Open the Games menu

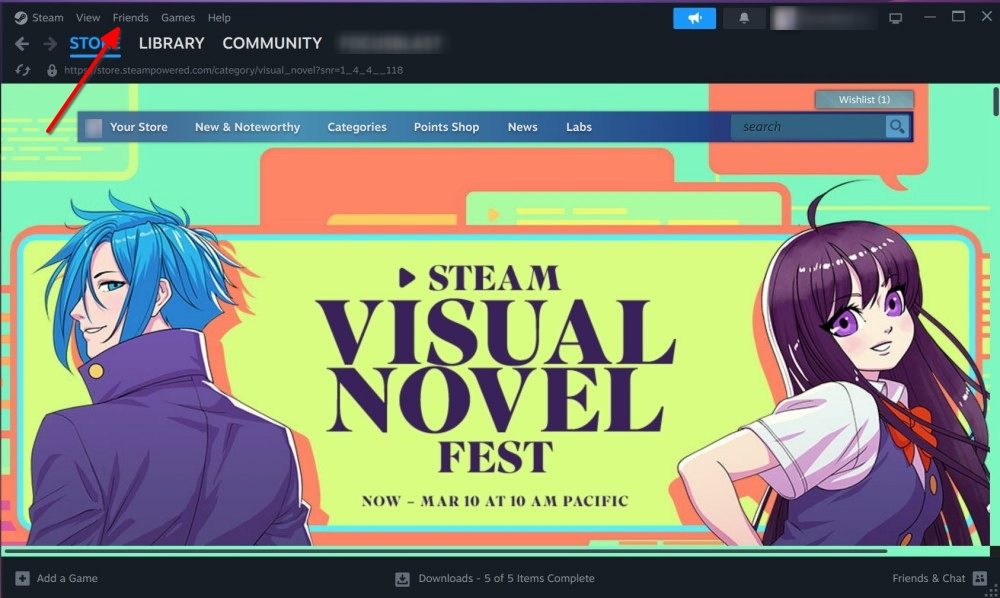[178, 17]
